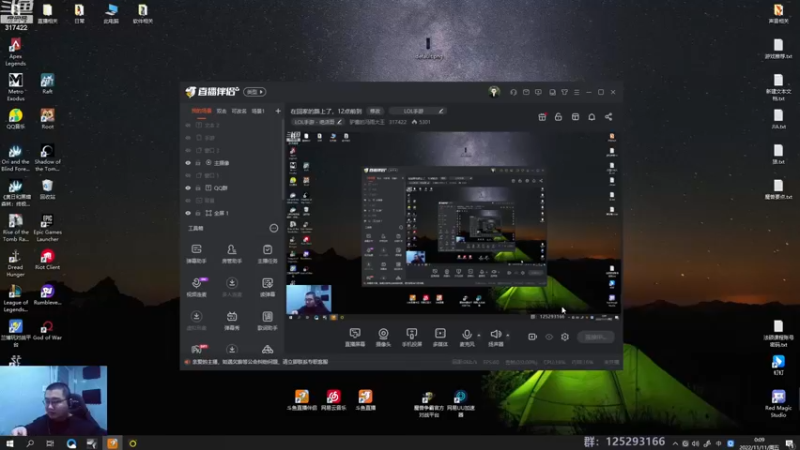Select the QQ群 layer row
The height and width of the screenshot is (450, 800).
(x=232, y=188)
